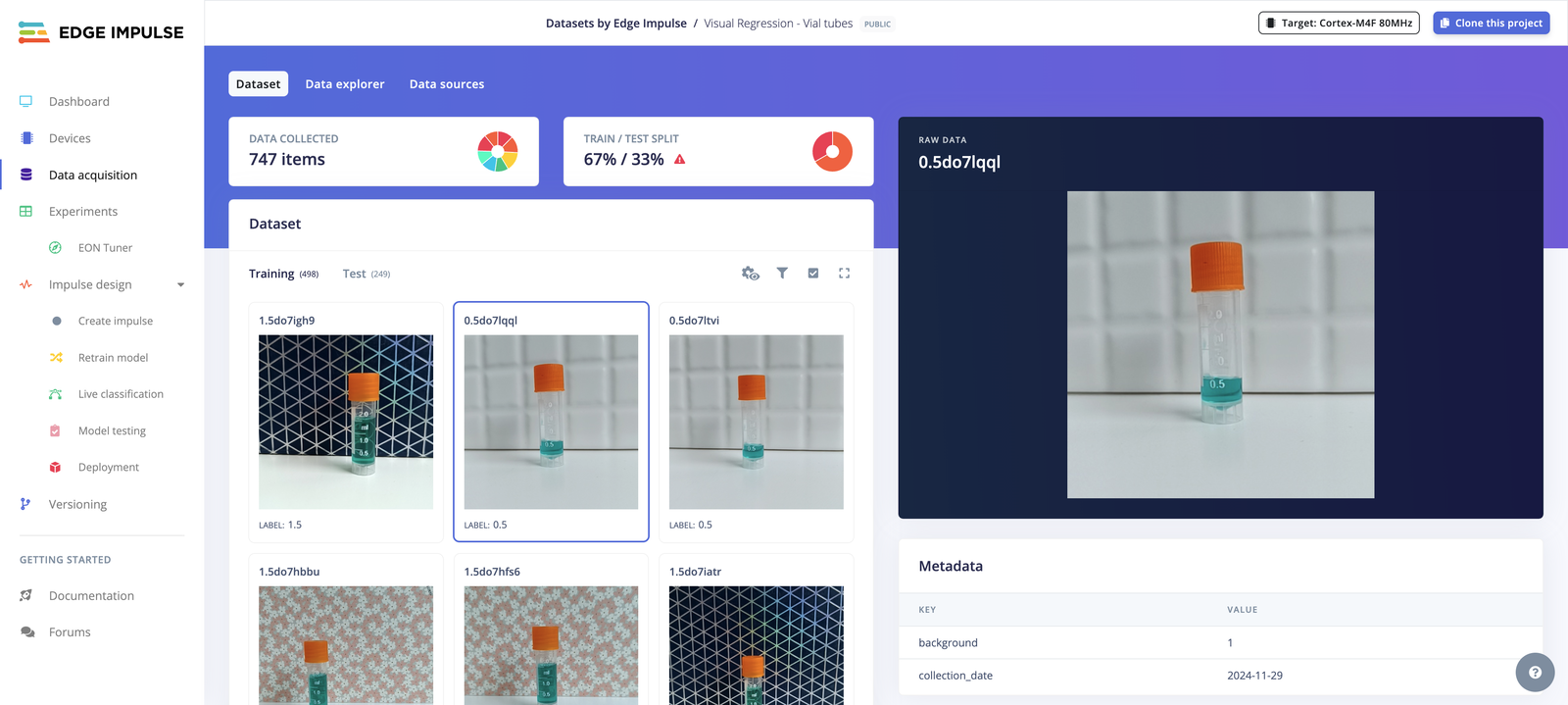
Task: Click the Impulse design pulse icon
Action: (x=26, y=284)
